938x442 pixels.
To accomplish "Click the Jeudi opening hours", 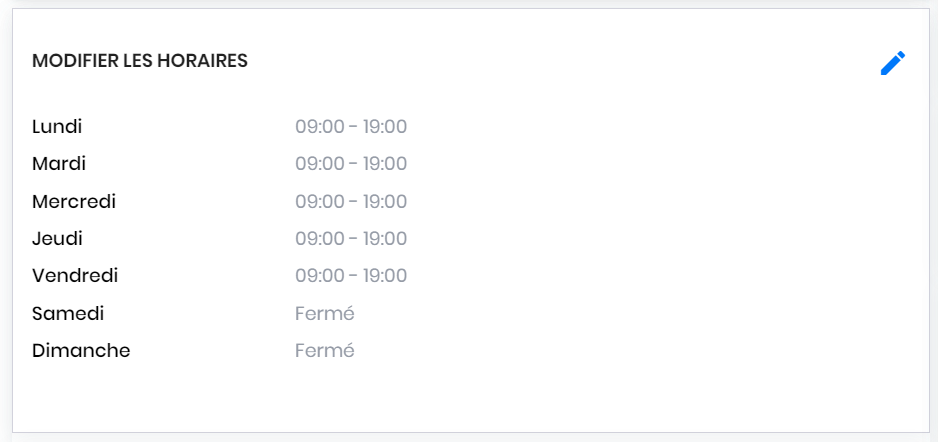I will (351, 239).
